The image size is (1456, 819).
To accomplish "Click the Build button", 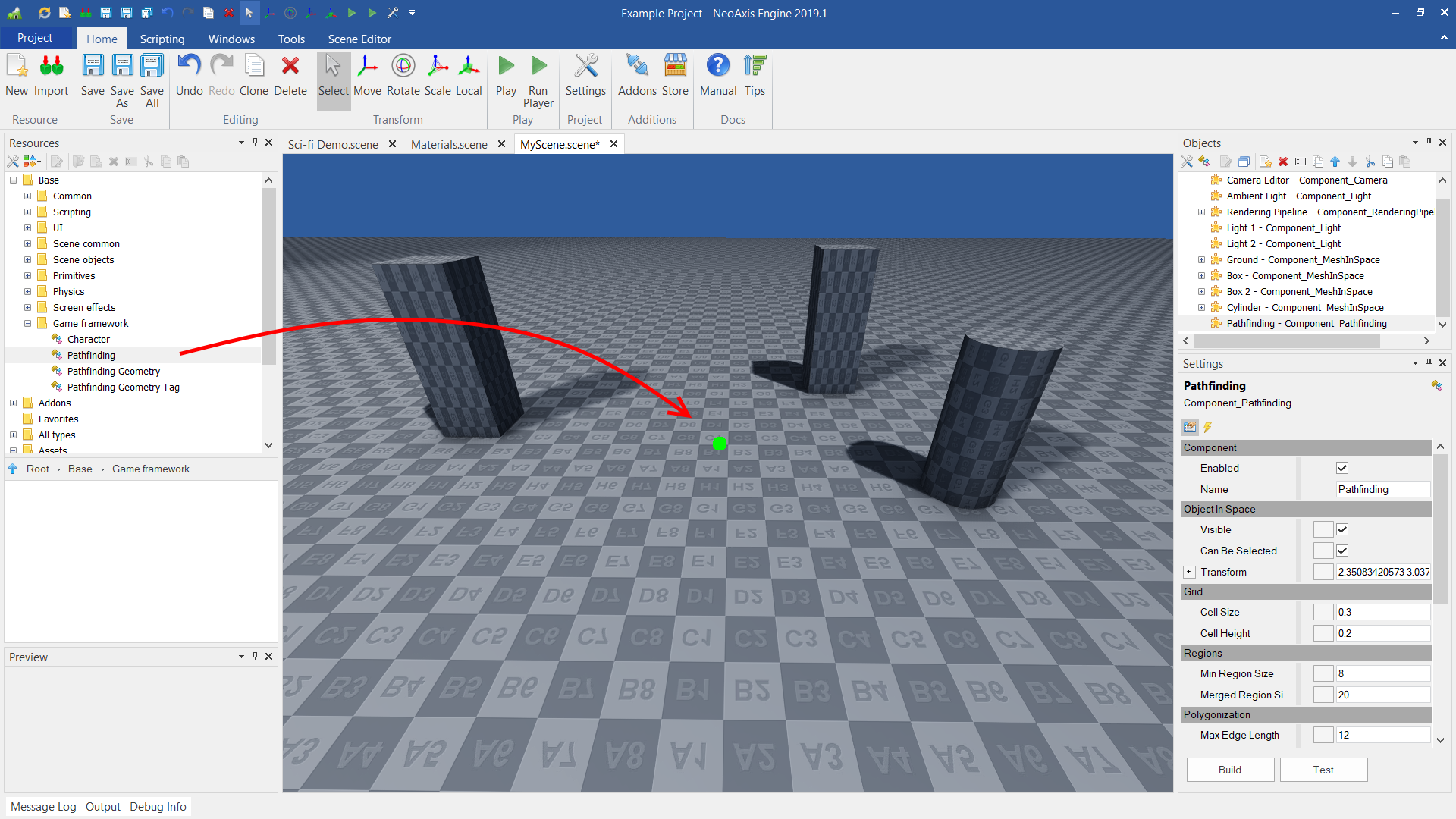I will [1230, 770].
